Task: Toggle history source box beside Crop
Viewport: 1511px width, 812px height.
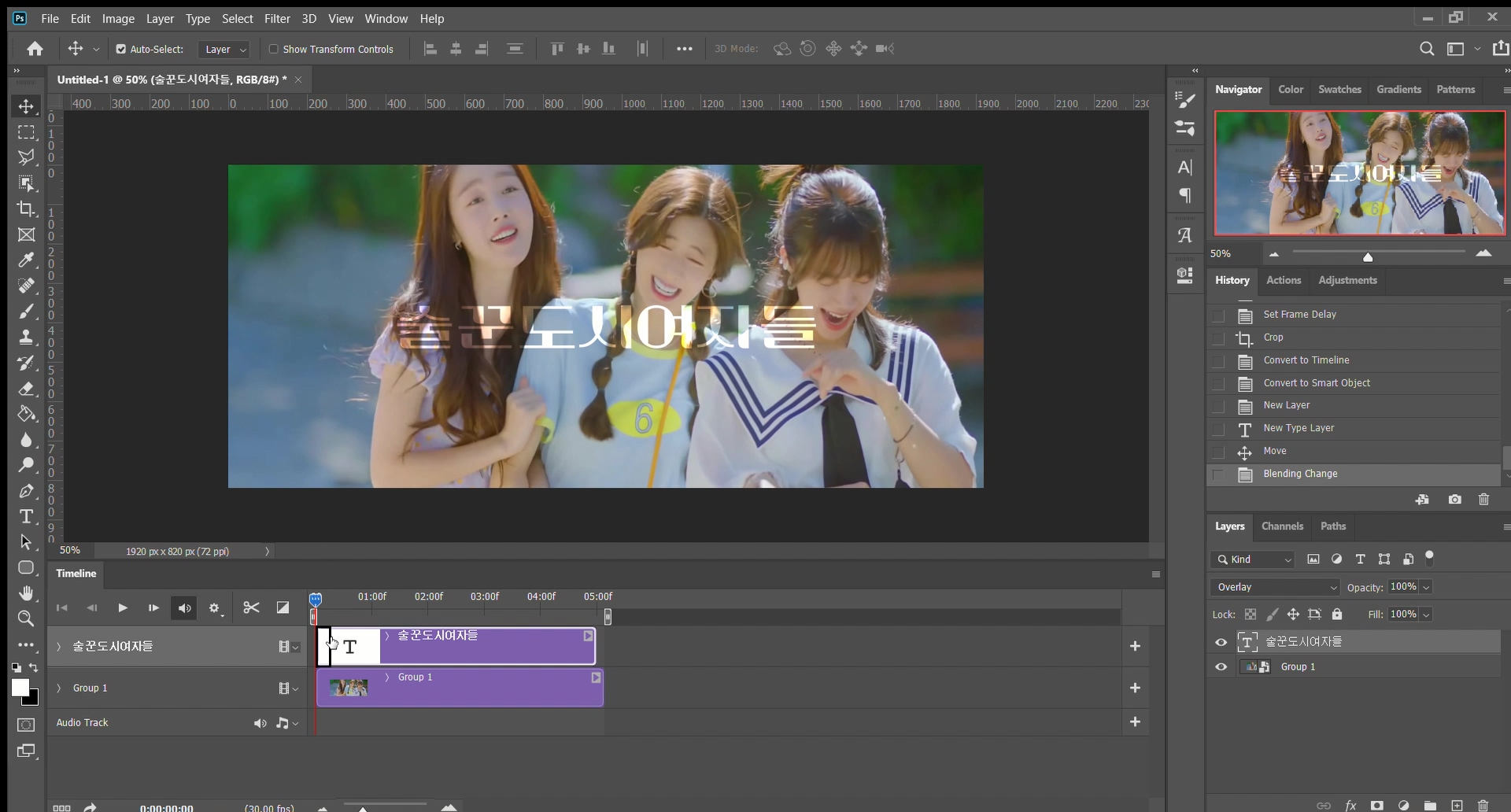Action: (1218, 338)
